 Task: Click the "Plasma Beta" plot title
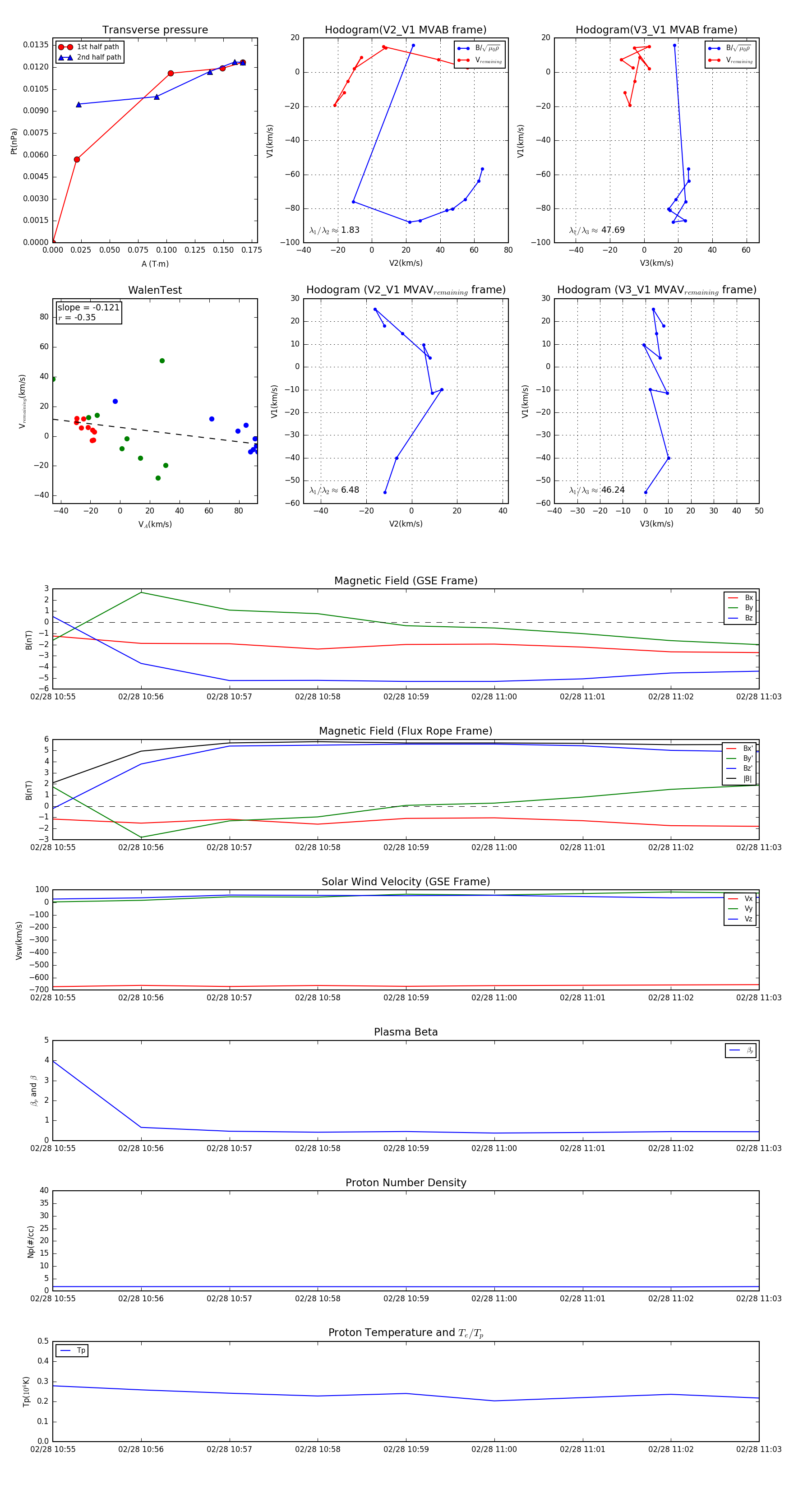click(406, 1032)
